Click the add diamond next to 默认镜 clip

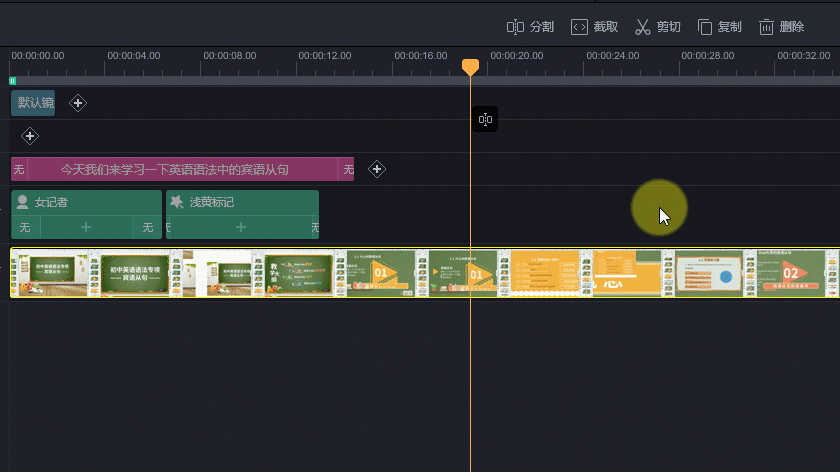coord(78,103)
